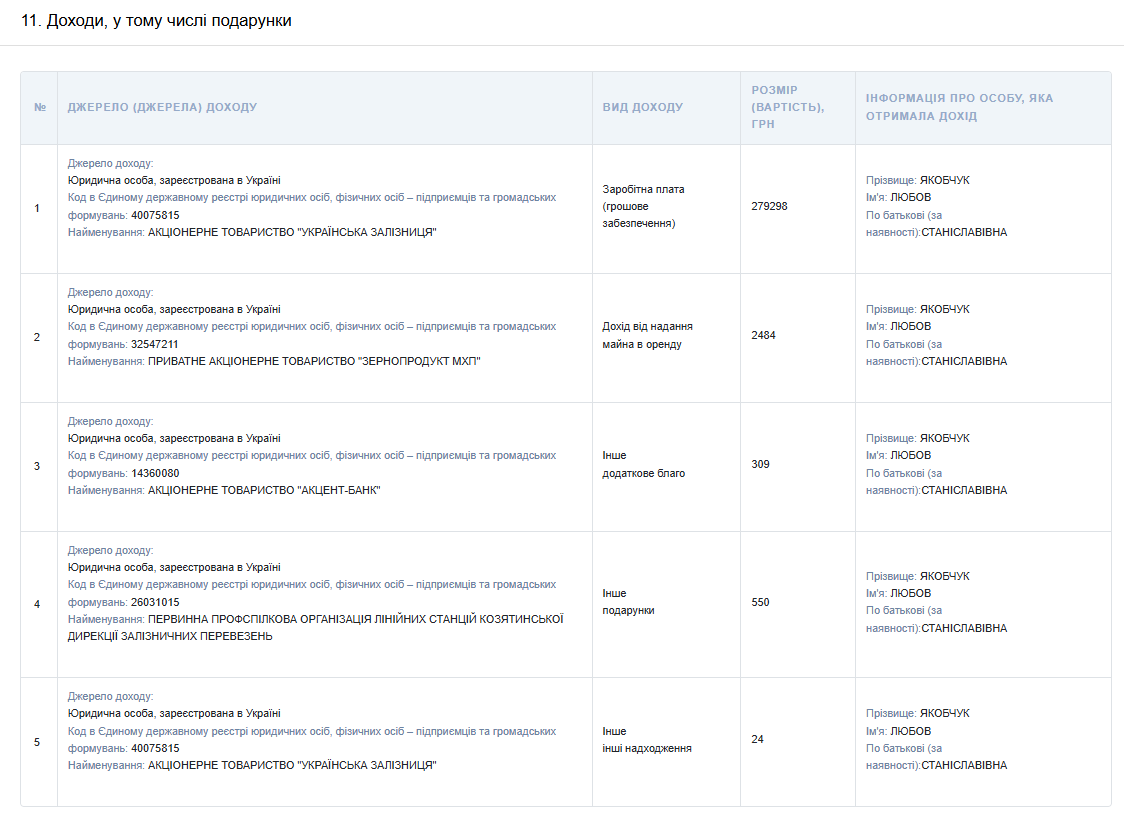1124x818 pixels.
Task: Click 'Джерело доходу:' label in row 2
Action: click(110, 293)
